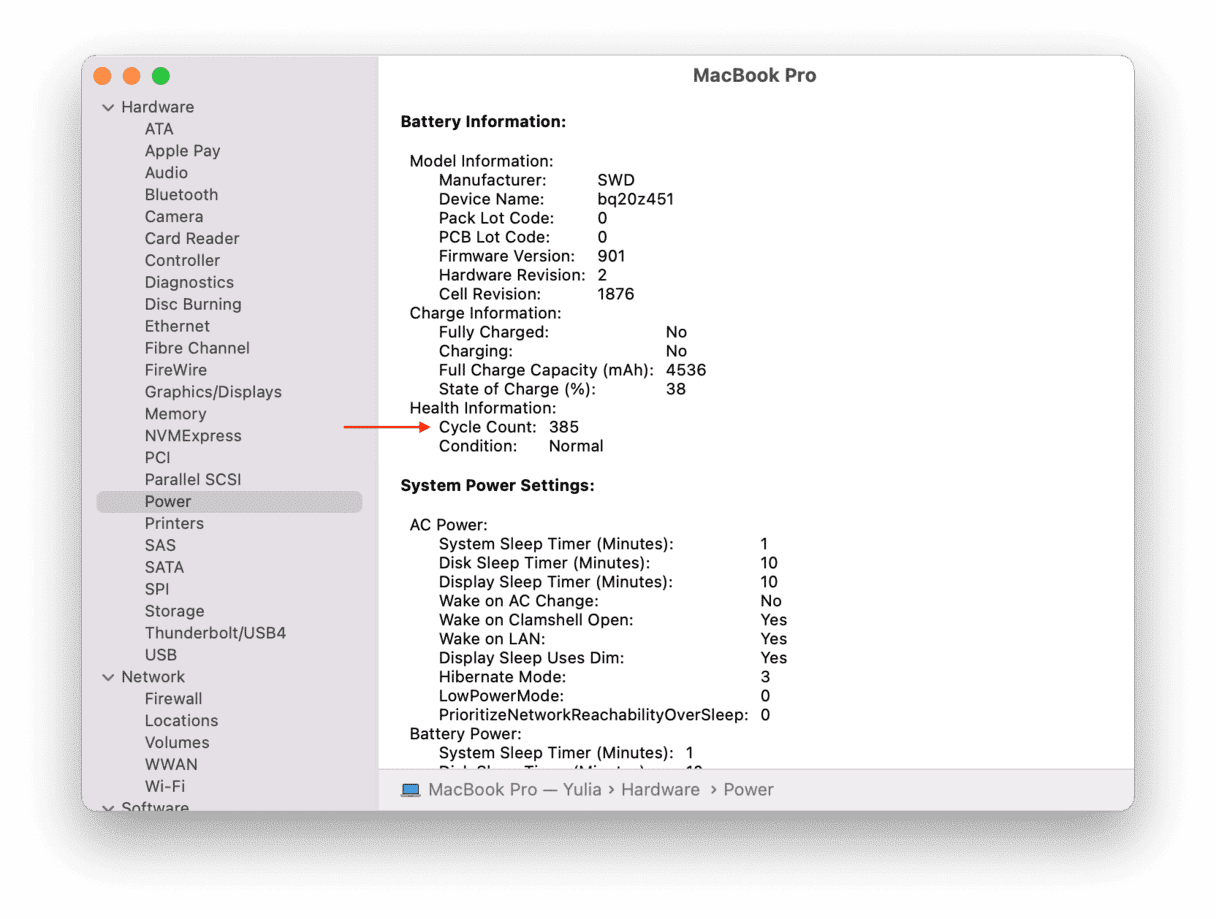Click Hardware in the path bar
The image size is (1216, 919).
click(660, 790)
